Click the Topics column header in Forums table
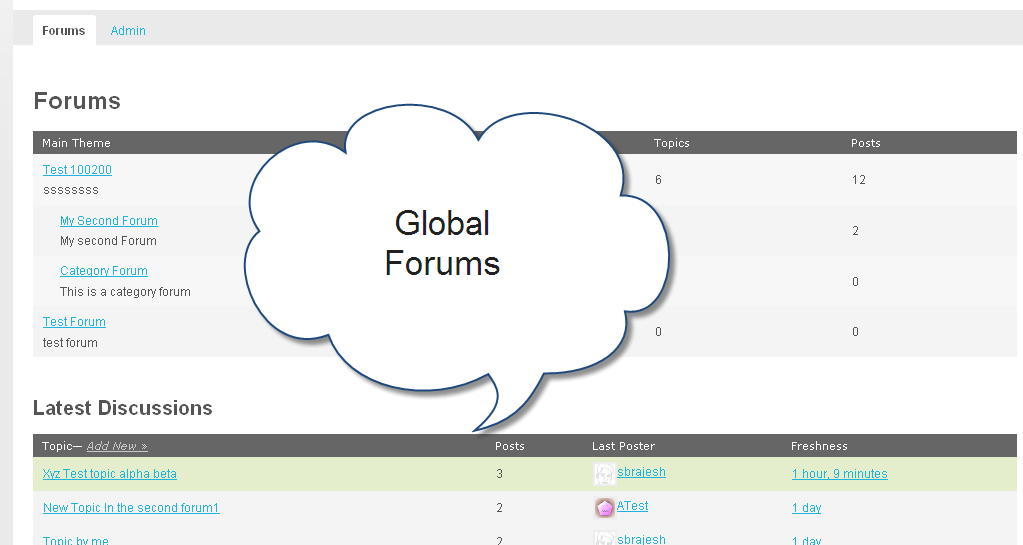This screenshot has height=545, width=1023. tap(671, 143)
